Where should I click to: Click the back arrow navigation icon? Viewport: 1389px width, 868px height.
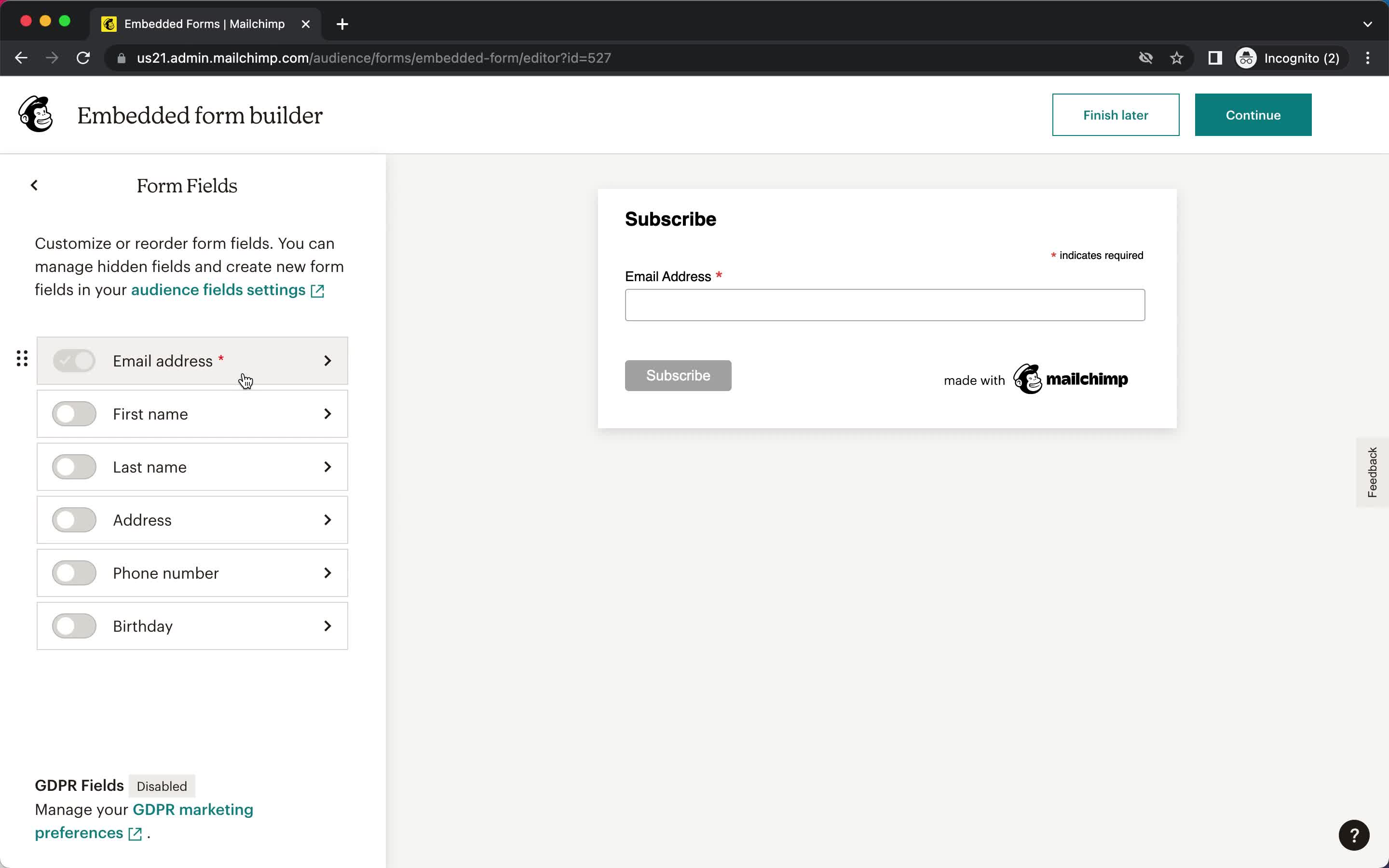33,185
